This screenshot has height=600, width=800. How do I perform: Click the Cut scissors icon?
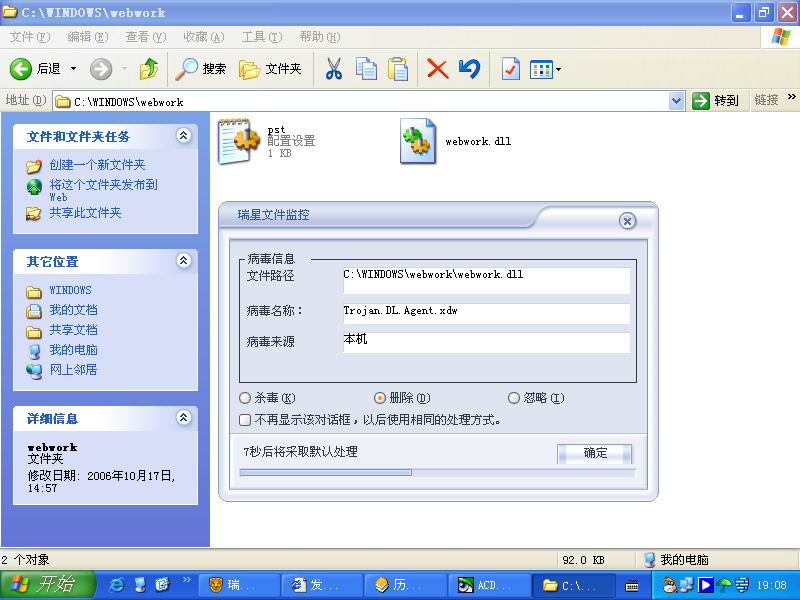(x=334, y=69)
